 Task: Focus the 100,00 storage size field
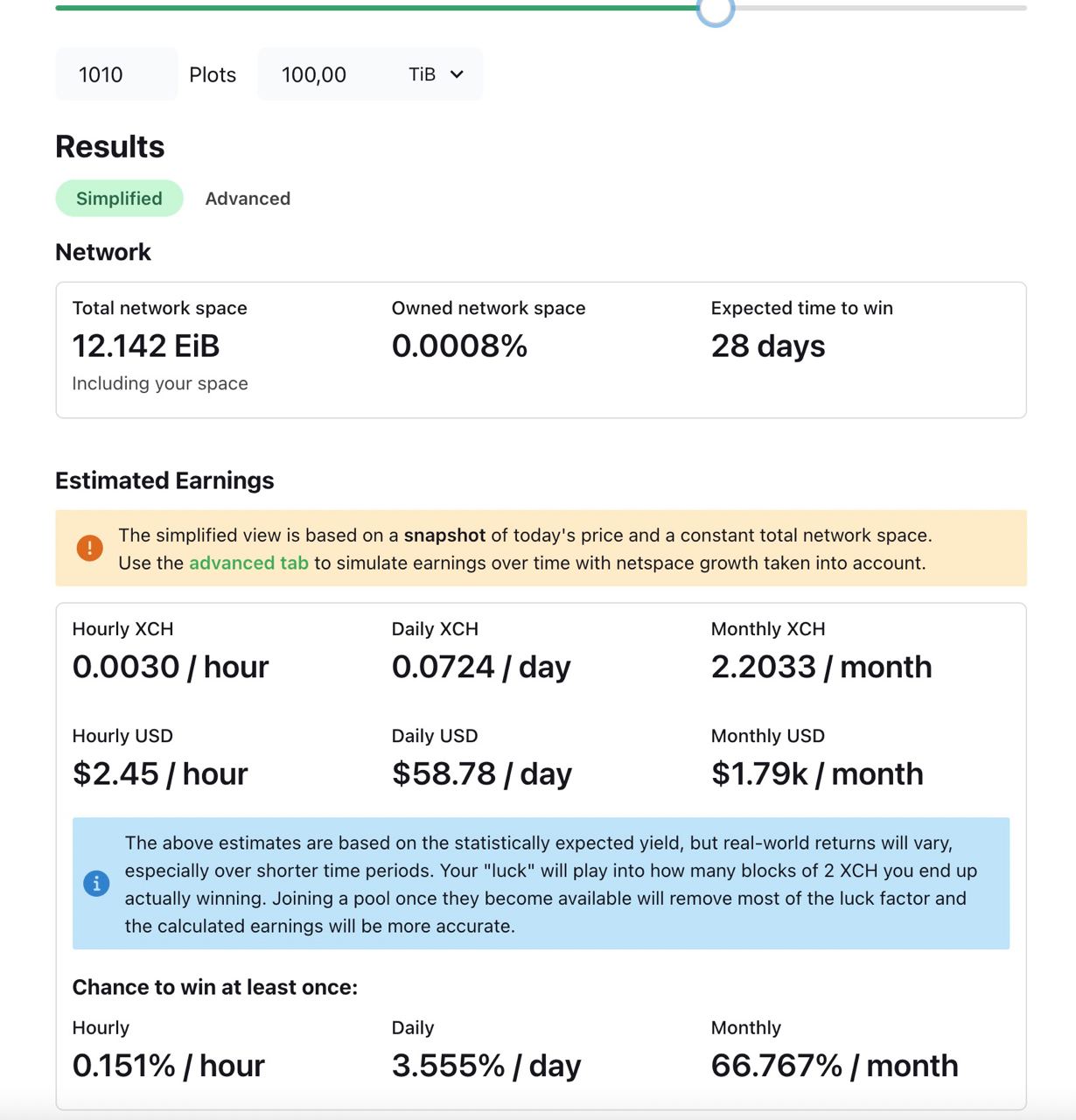325,74
